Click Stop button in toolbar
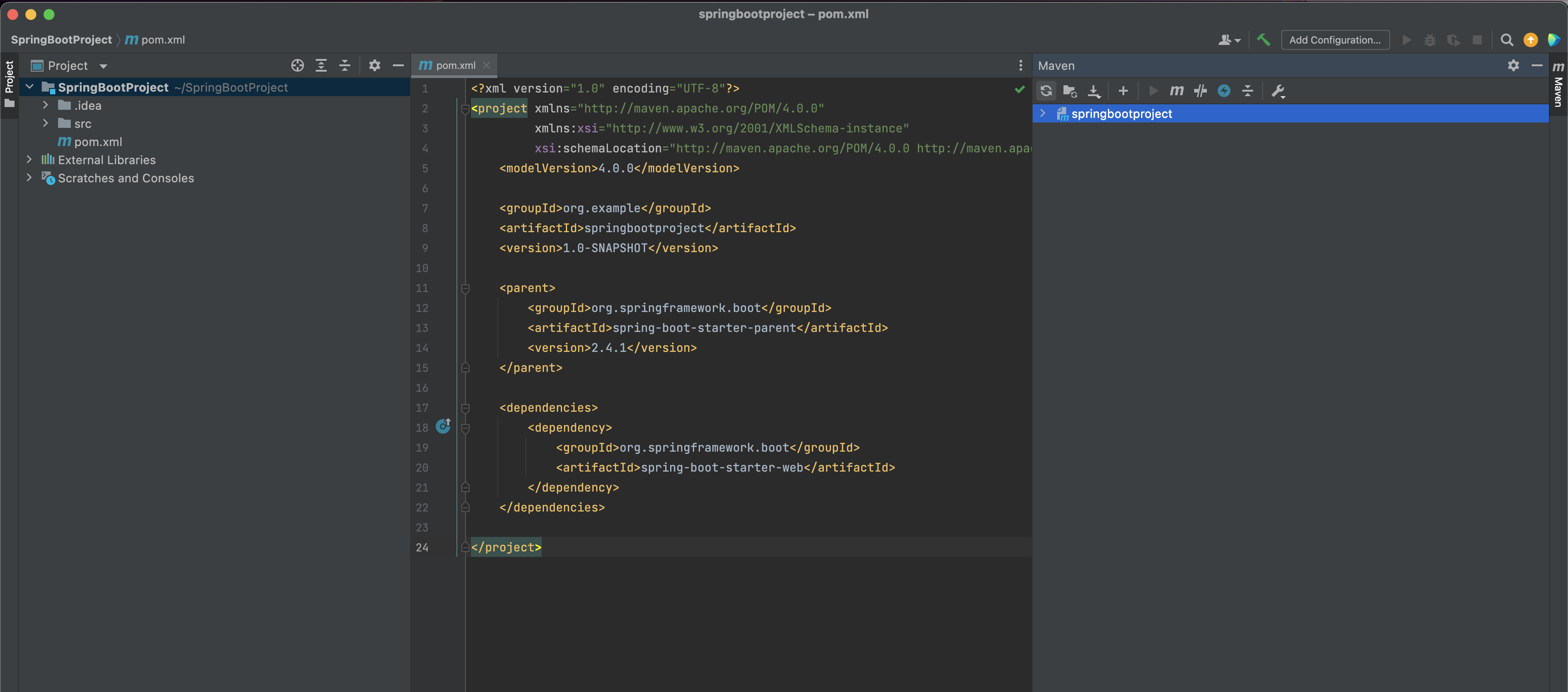 (x=1477, y=39)
